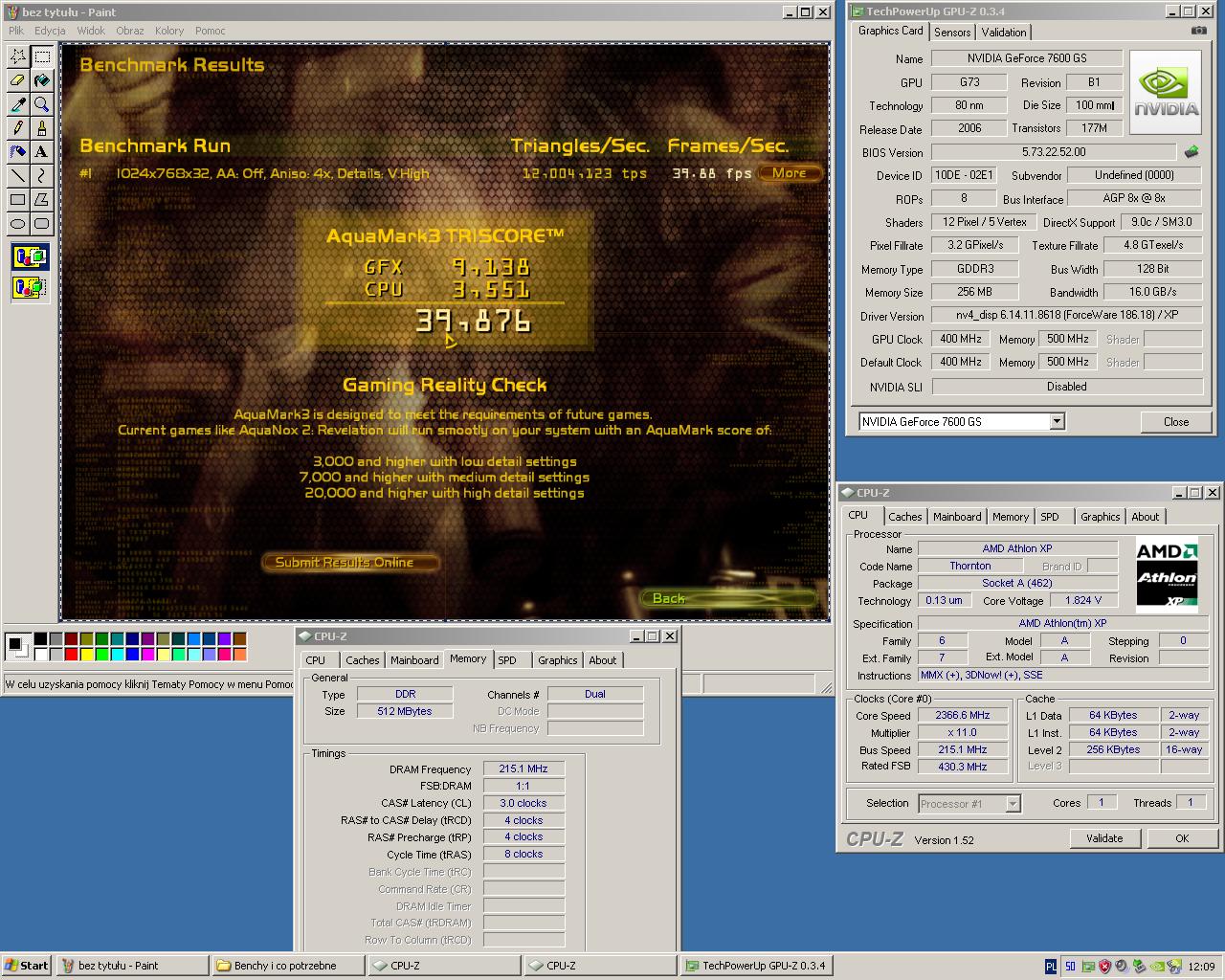Click the BIOS save icon in GPU-Z

click(x=1192, y=151)
